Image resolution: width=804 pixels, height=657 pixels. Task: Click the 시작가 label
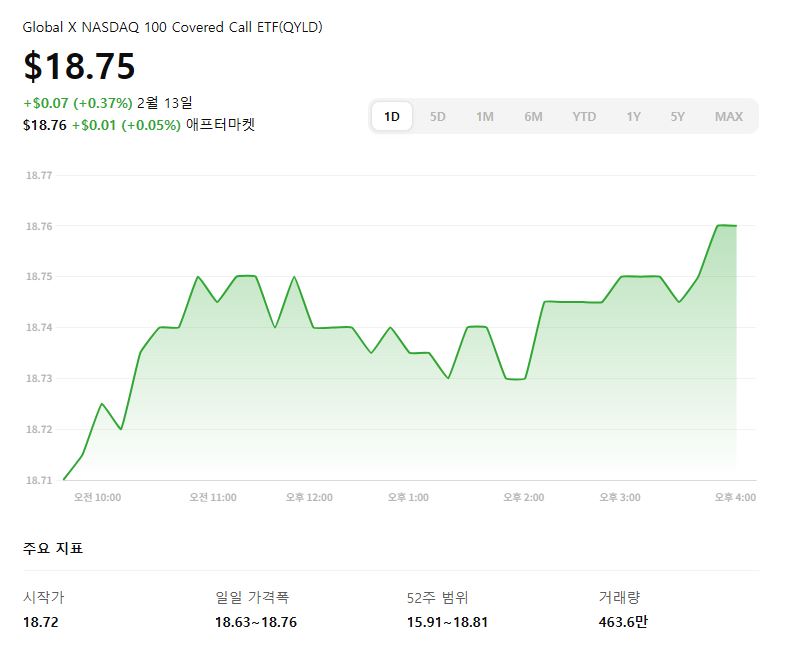click(x=44, y=598)
